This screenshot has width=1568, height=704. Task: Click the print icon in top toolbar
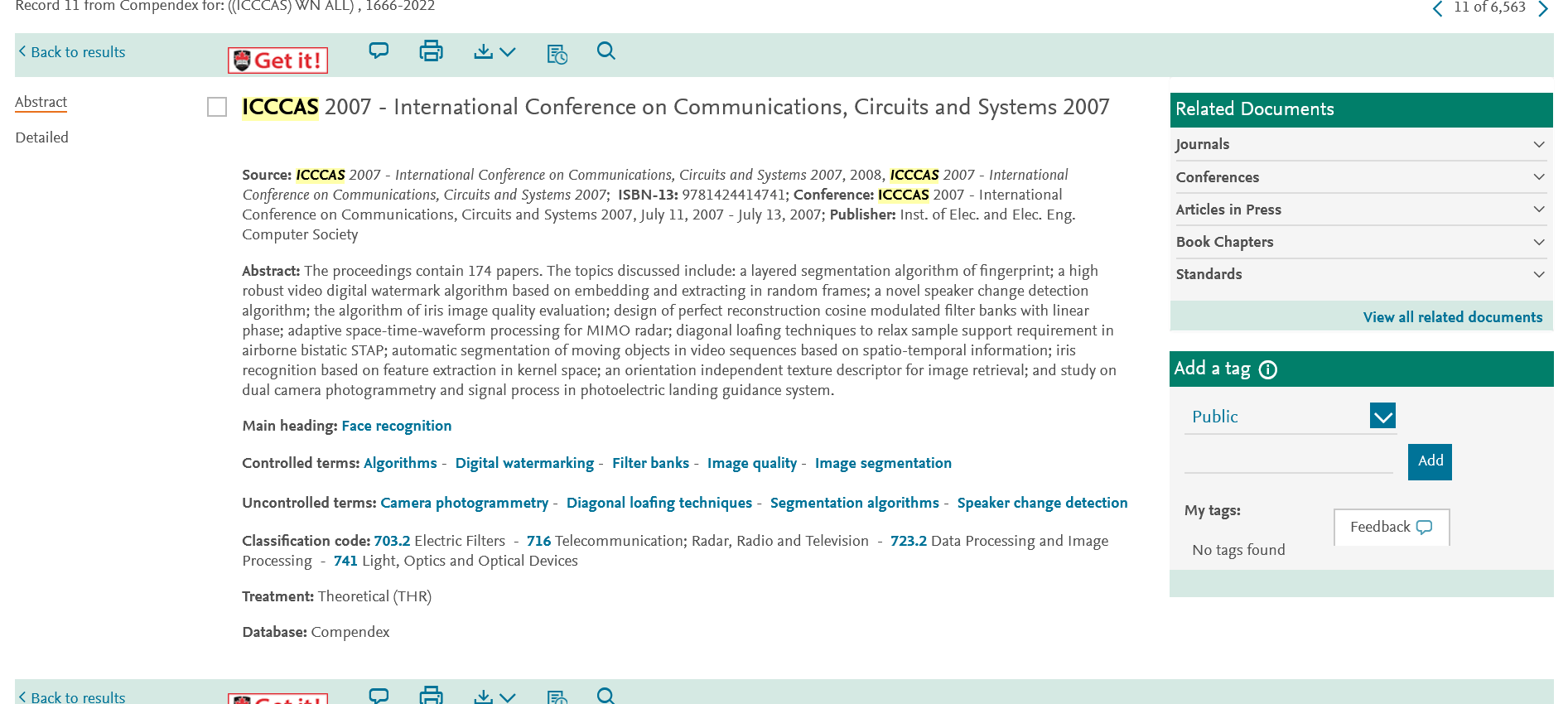(431, 51)
